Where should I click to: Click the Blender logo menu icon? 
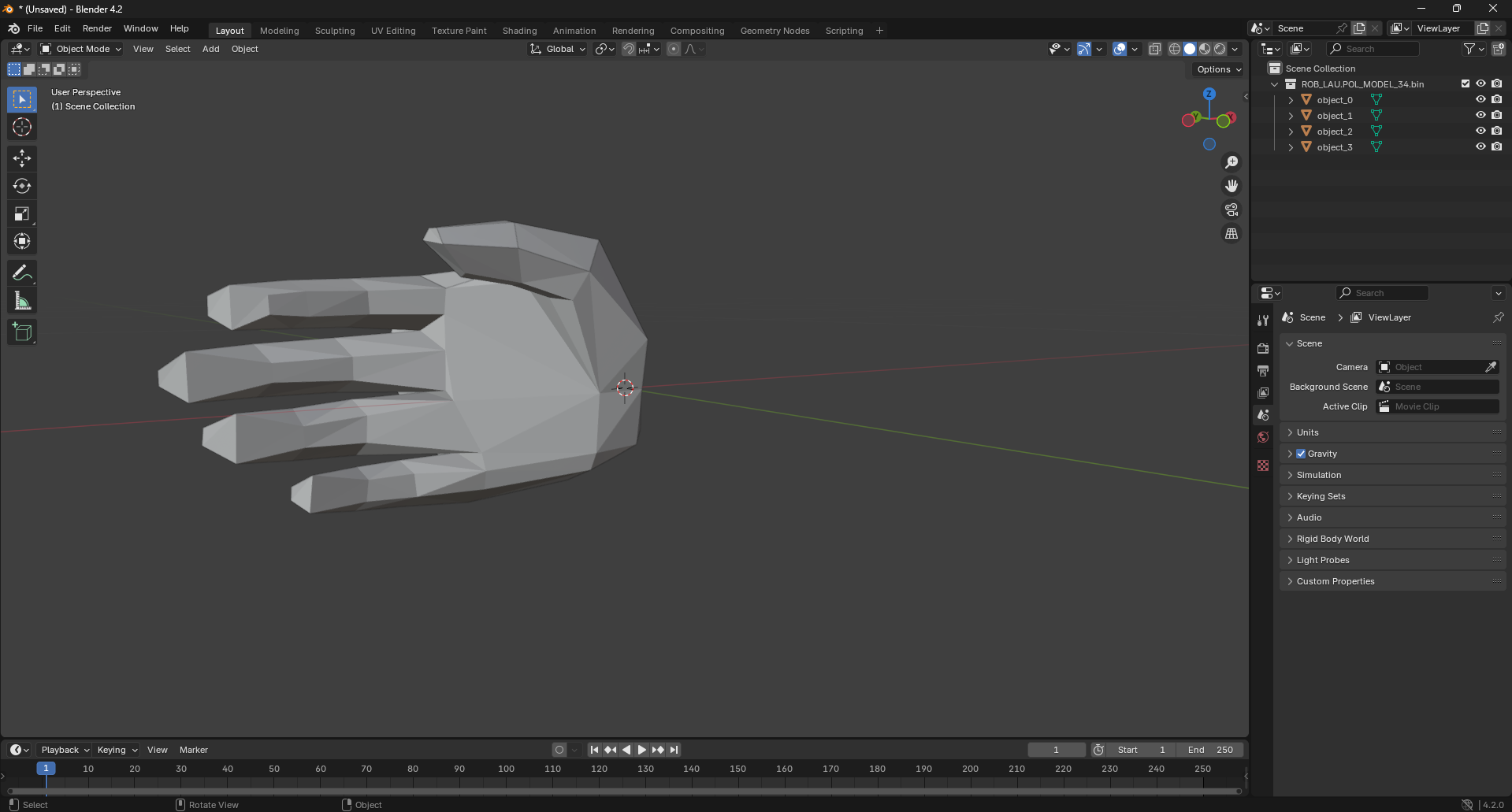pos(13,28)
